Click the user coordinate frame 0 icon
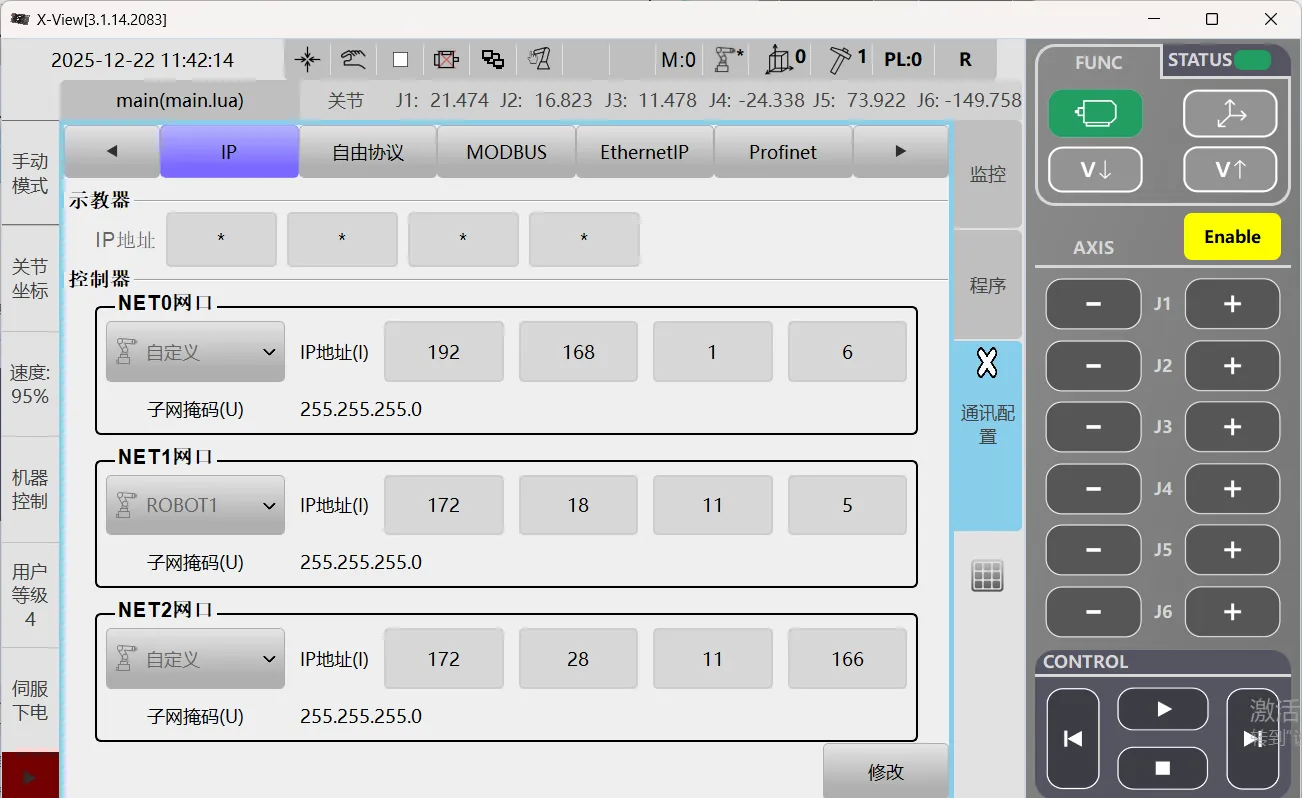Viewport: 1302px width, 798px height. [785, 60]
